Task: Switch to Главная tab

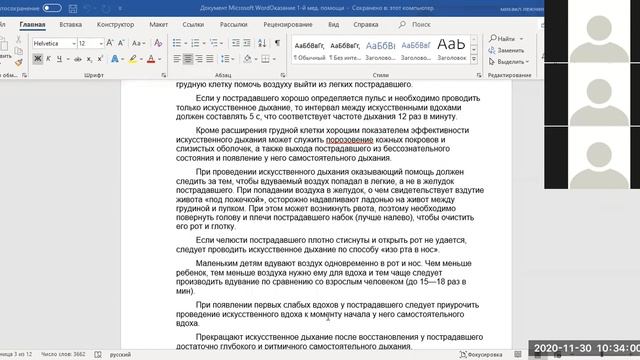Action: tap(32, 24)
